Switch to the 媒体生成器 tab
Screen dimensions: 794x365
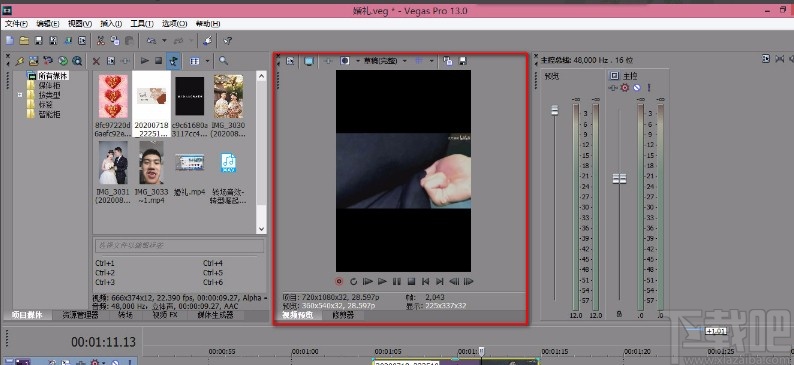[x=215, y=315]
